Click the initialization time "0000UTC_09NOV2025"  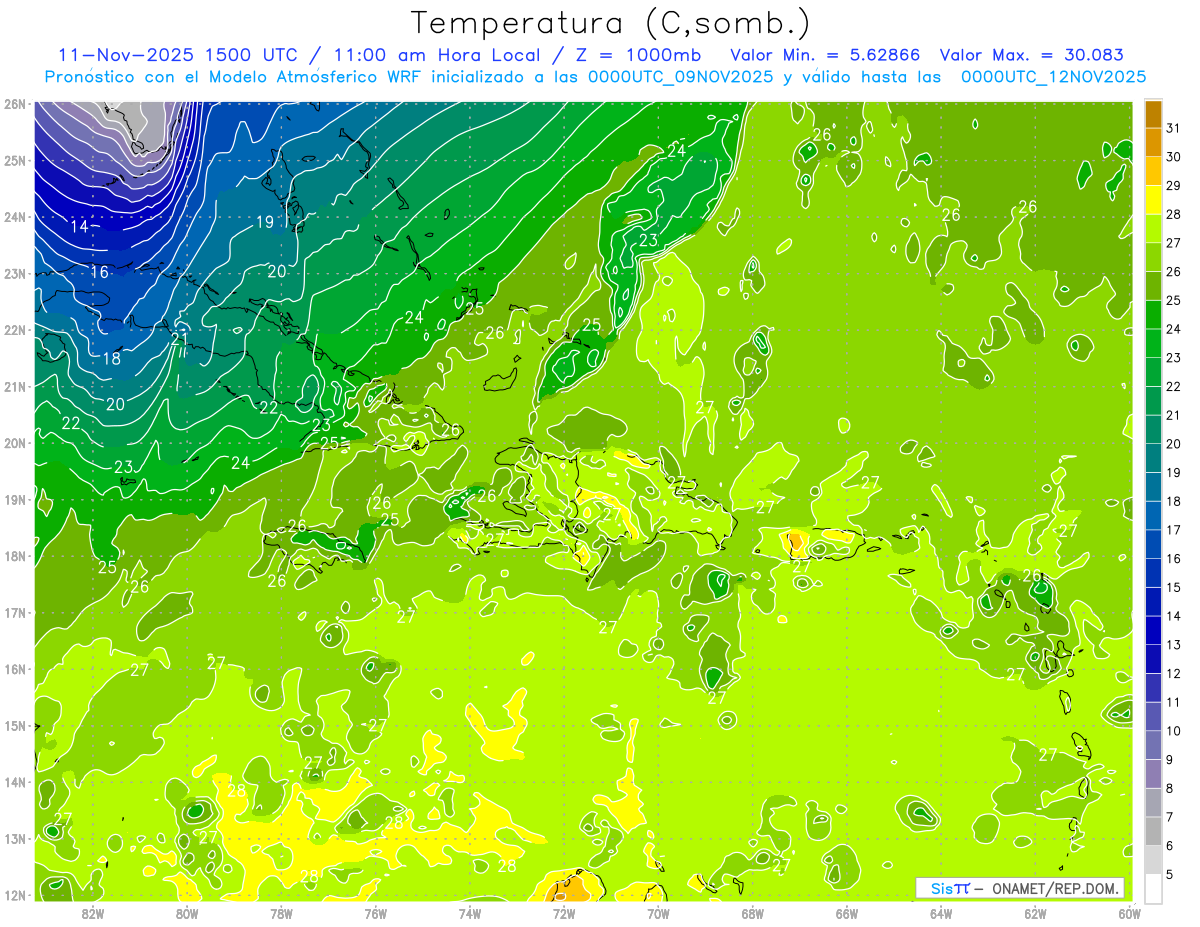click(680, 77)
